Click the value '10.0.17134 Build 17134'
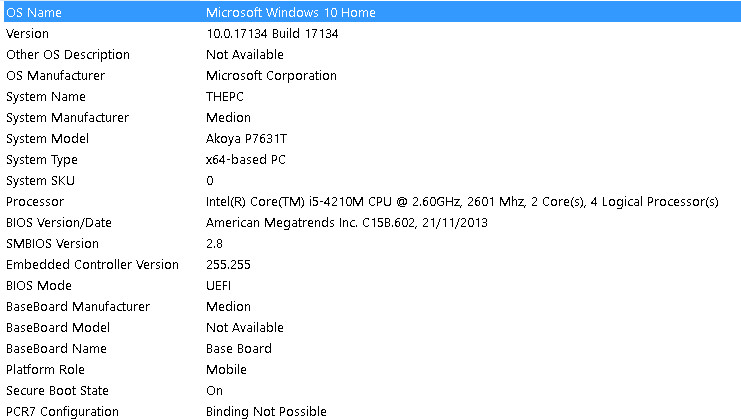The width and height of the screenshot is (741, 419). (272, 34)
